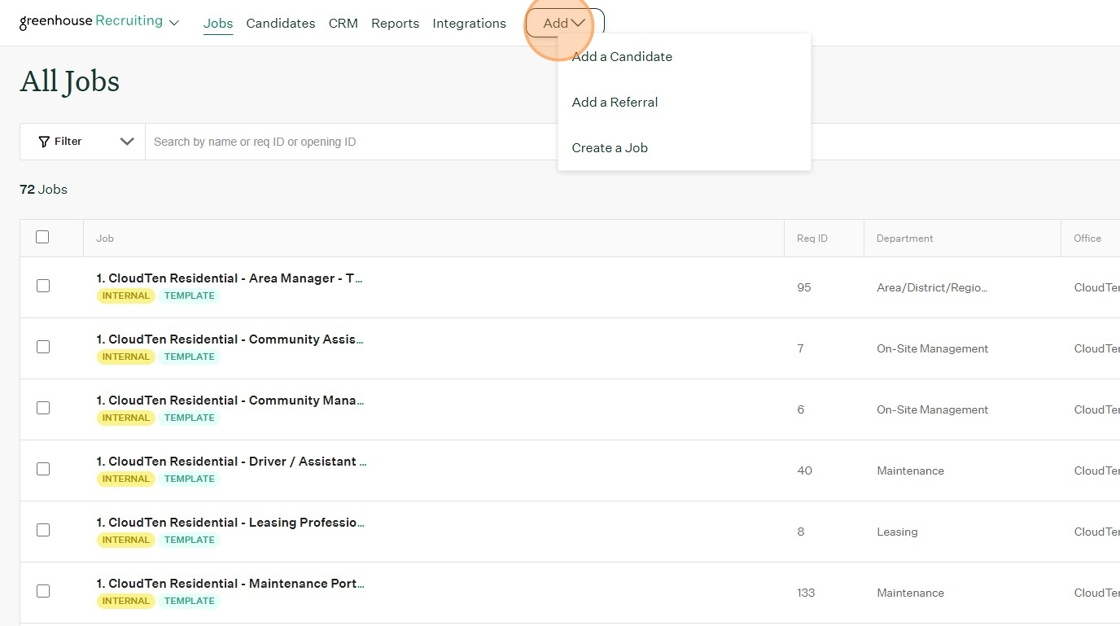Click the Greenhouse Recruiting logo
The height and width of the screenshot is (626, 1120).
(x=91, y=21)
